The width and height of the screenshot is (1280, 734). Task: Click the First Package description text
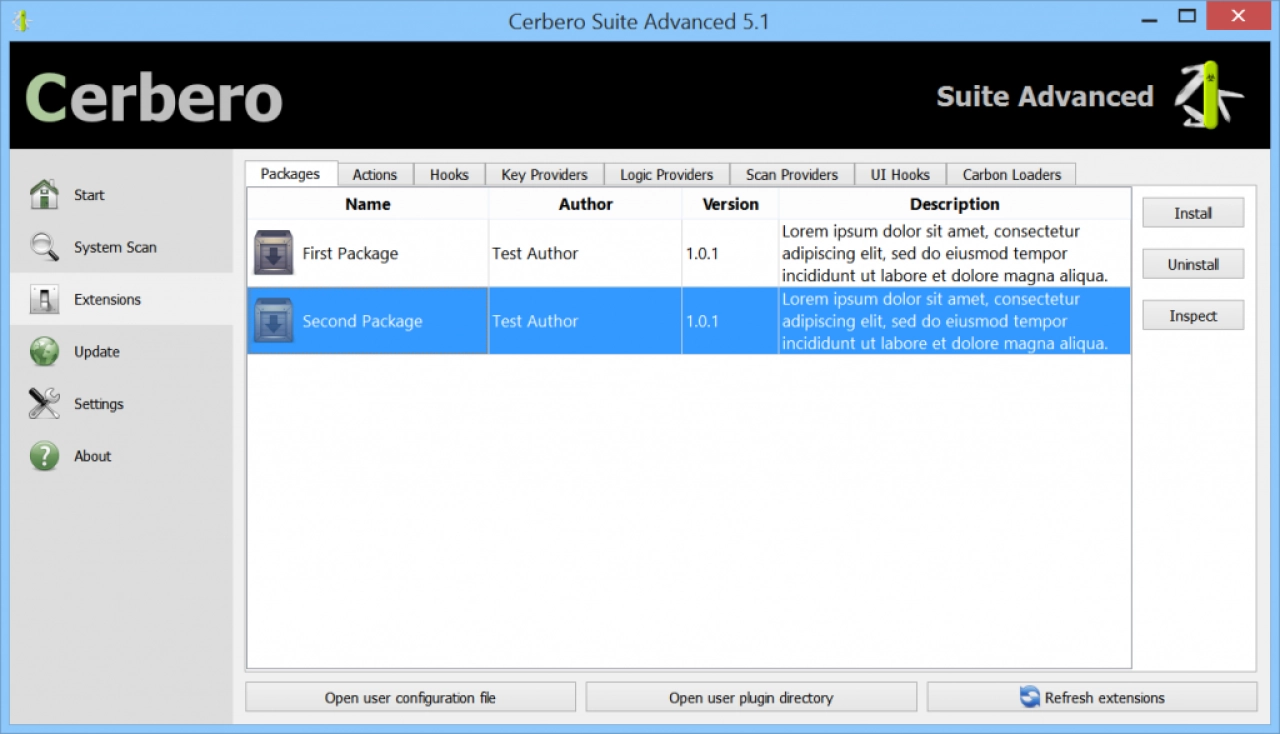(x=945, y=253)
